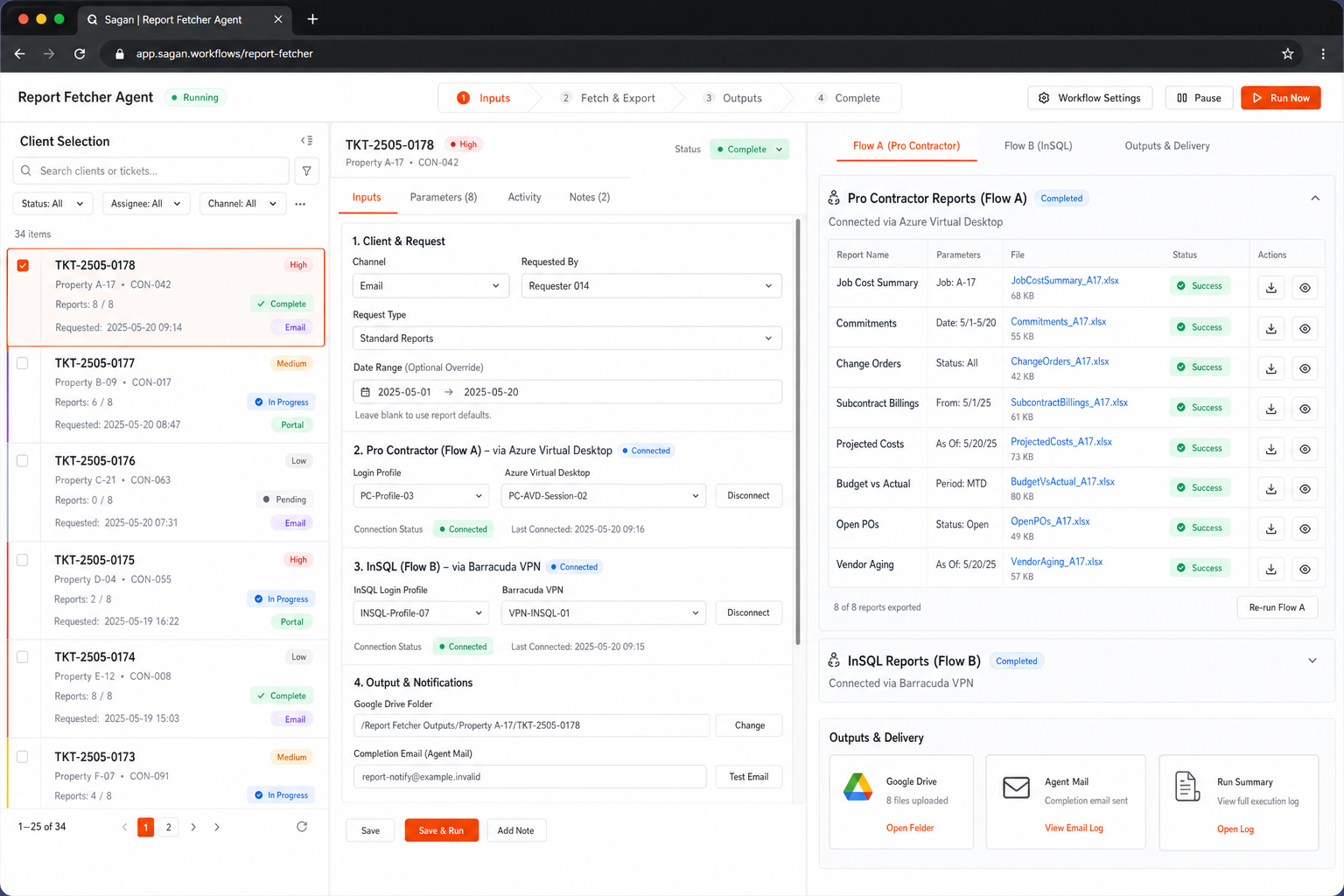The image size is (1344, 896).
Task: Switch to the Activity tab
Action: (524, 198)
